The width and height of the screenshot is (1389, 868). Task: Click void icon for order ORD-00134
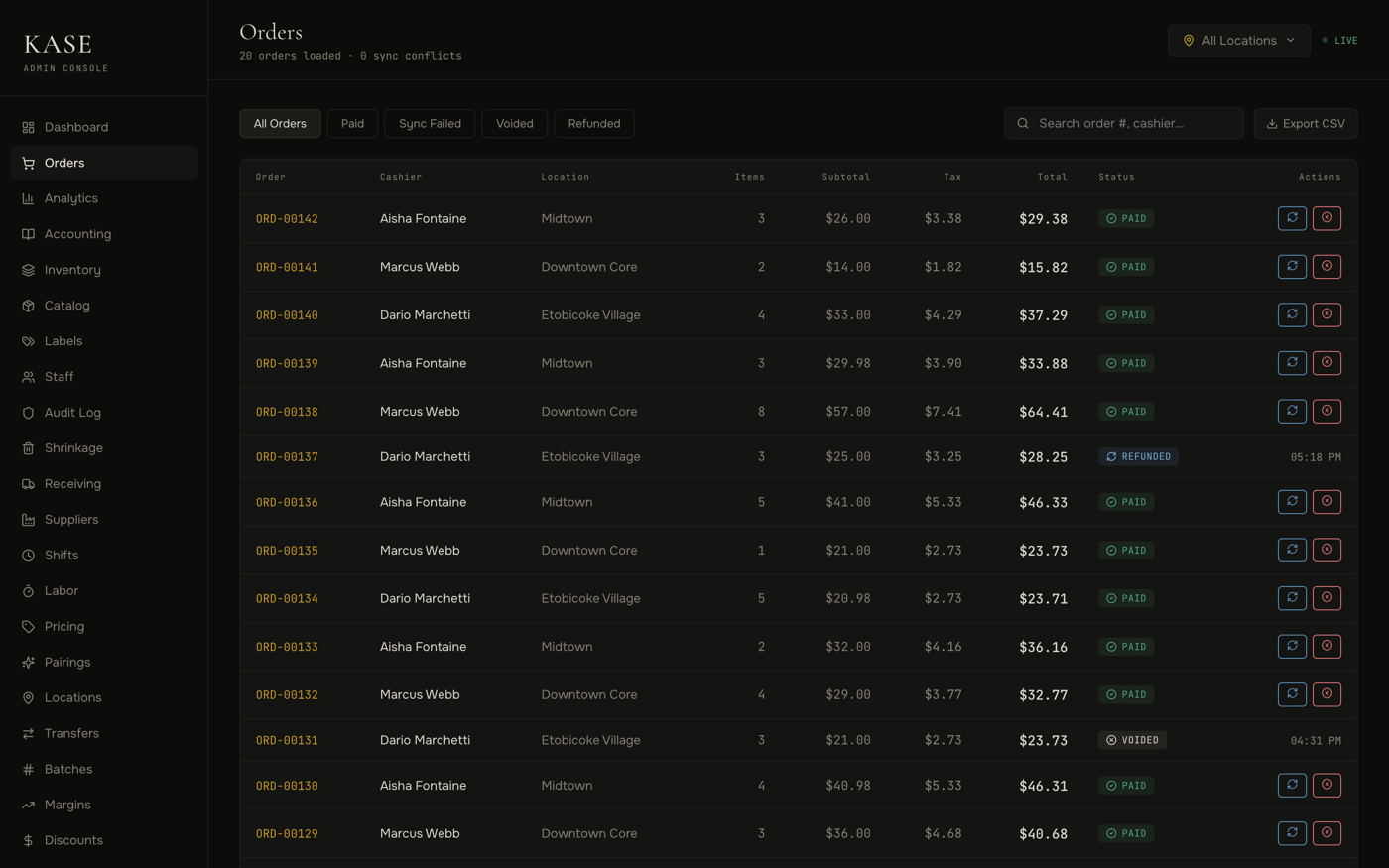point(1326,598)
